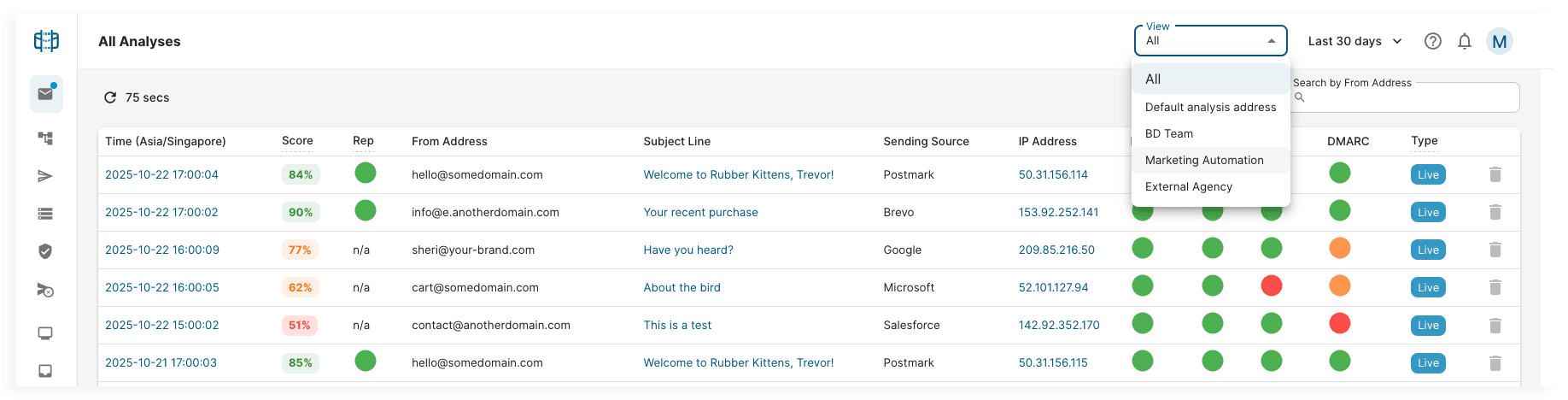
Task: Click the Live badge on Salesforce row
Action: [1428, 325]
